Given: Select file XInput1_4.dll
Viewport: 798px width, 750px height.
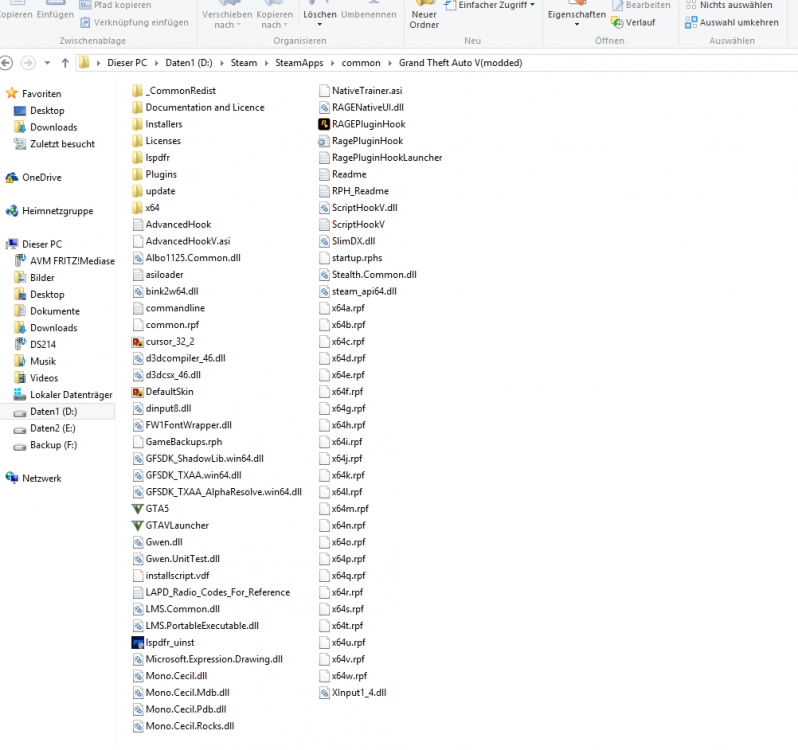Looking at the screenshot, I should tap(353, 693).
